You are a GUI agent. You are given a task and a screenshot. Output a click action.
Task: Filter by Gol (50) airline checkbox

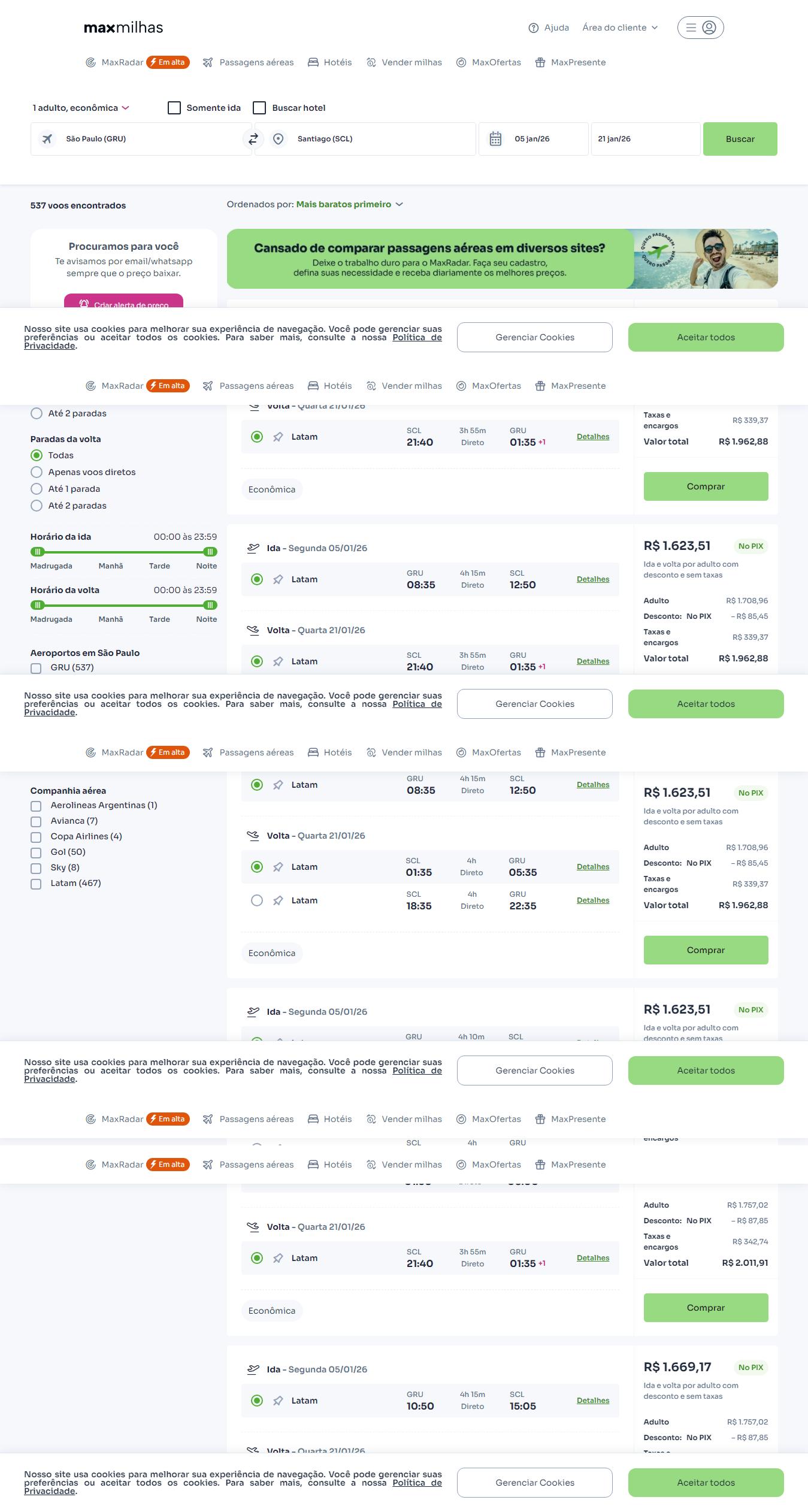[x=36, y=852]
